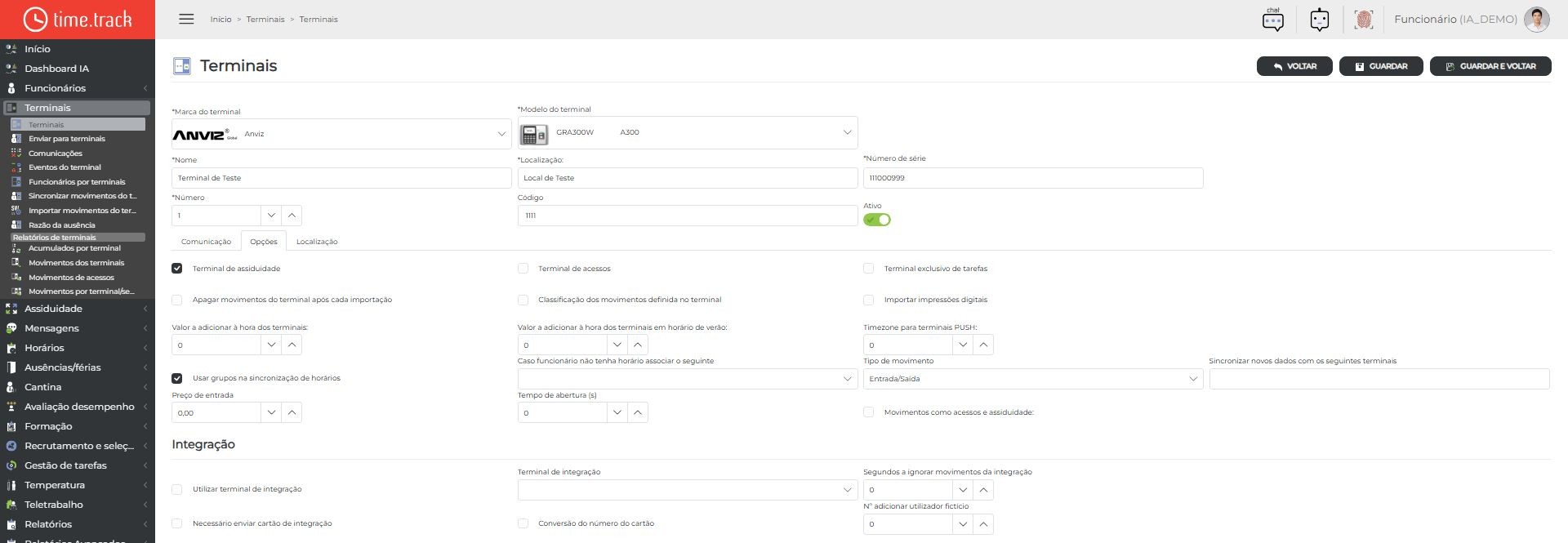Switch to the Localização tab

coord(317,242)
